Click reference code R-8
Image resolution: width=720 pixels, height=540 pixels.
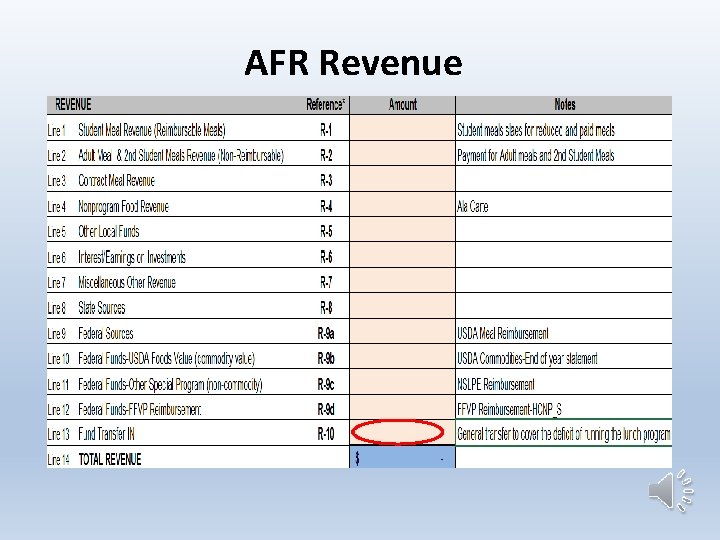pos(326,308)
